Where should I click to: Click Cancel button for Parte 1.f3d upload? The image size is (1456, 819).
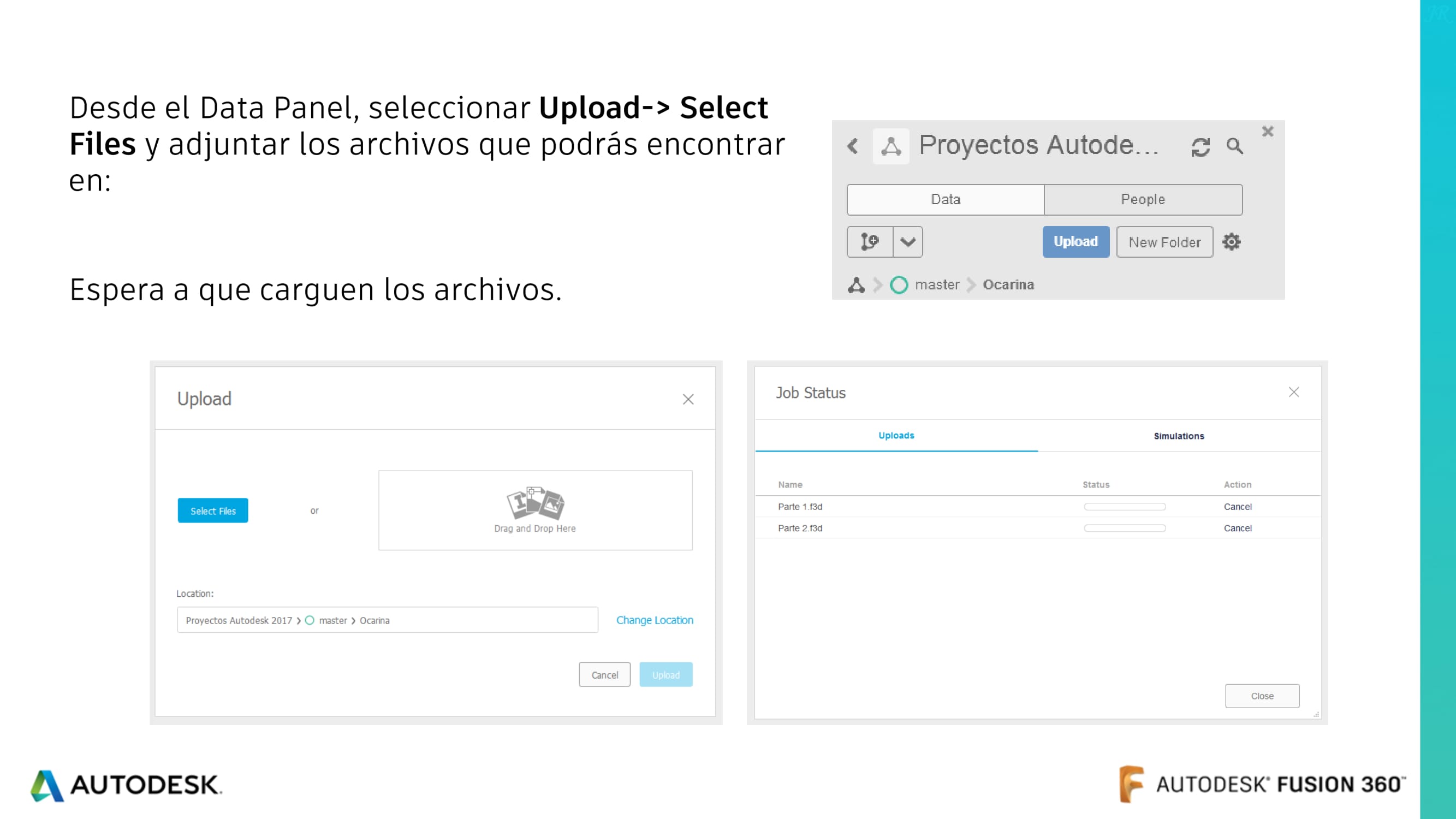click(1238, 506)
